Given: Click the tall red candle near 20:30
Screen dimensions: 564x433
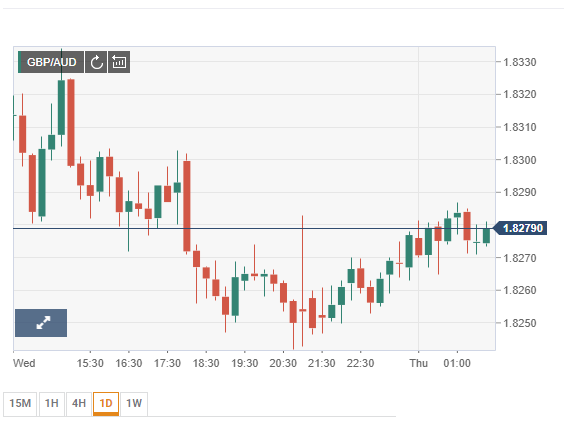Looking at the screenshot, I should click(303, 281).
